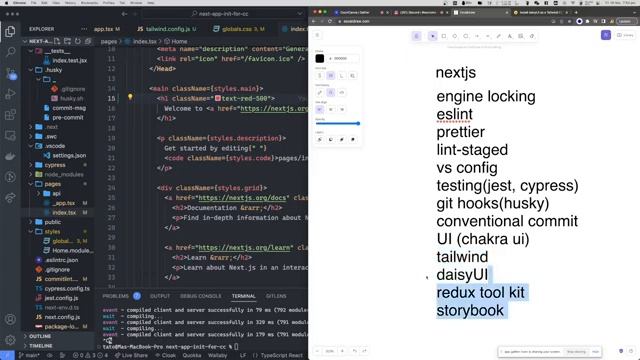Adjust the opacity slider in whiteboard panel
Viewport: 640px width, 360px height.
click(338, 123)
